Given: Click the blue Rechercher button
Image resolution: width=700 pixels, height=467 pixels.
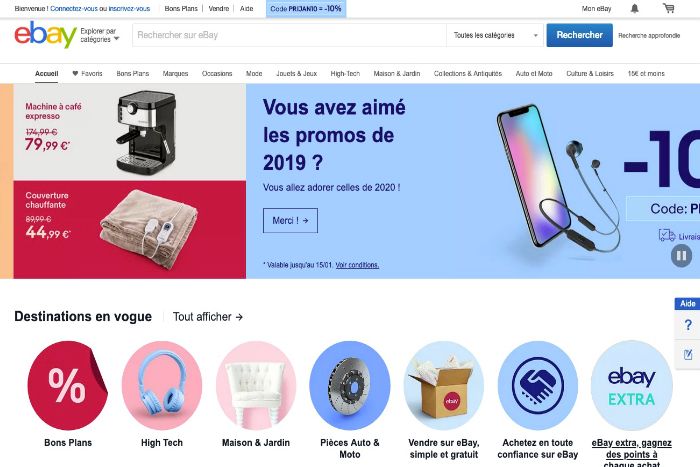Looking at the screenshot, I should (579, 35).
